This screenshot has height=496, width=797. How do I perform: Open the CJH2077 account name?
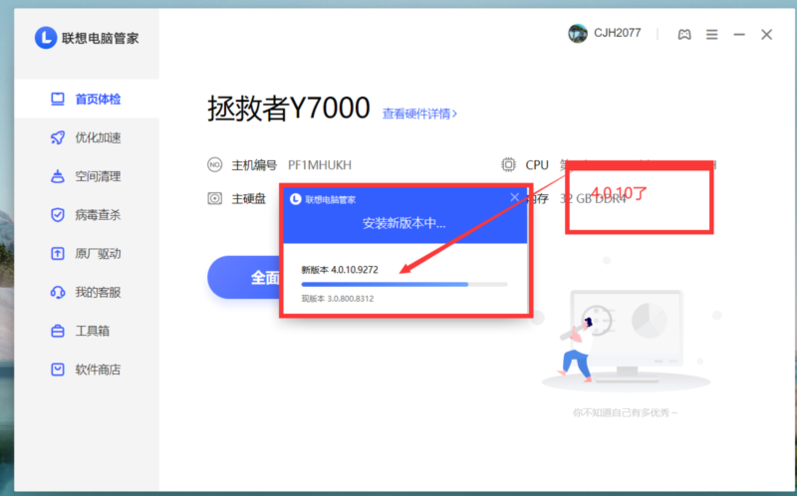[x=616, y=34]
